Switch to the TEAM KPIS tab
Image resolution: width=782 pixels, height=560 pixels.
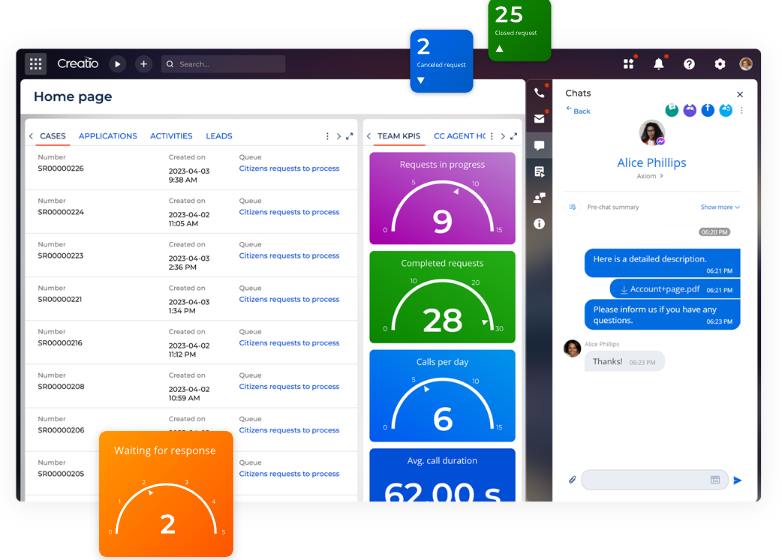tap(399, 136)
